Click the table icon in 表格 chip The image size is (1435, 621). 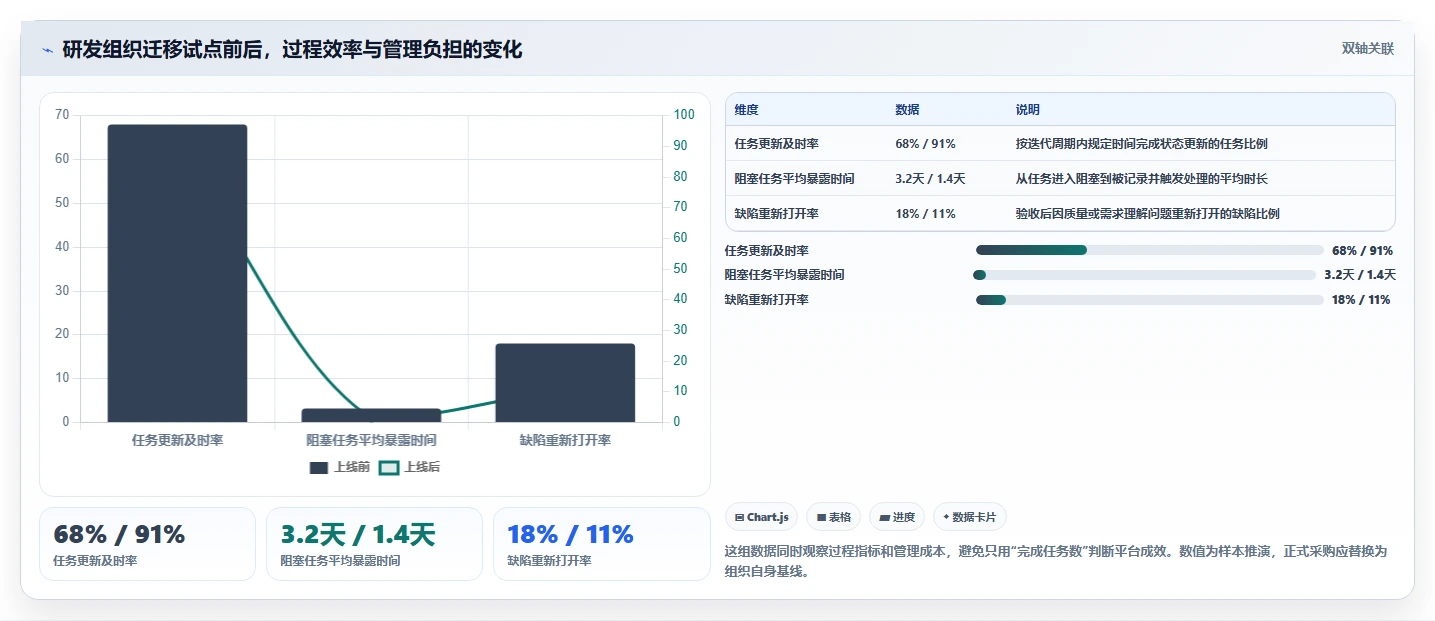pyautogui.click(x=821, y=518)
